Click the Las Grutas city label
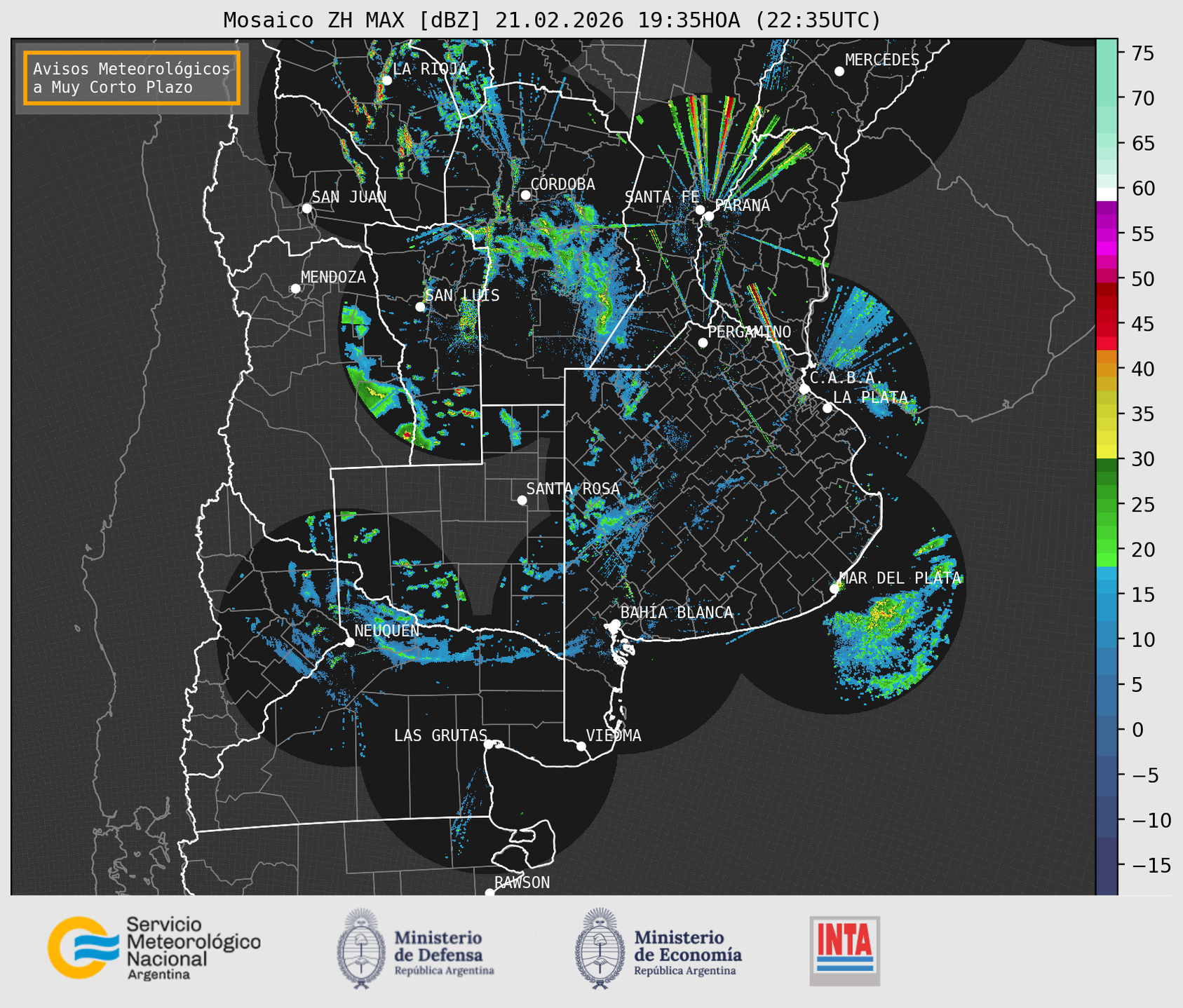 (440, 735)
